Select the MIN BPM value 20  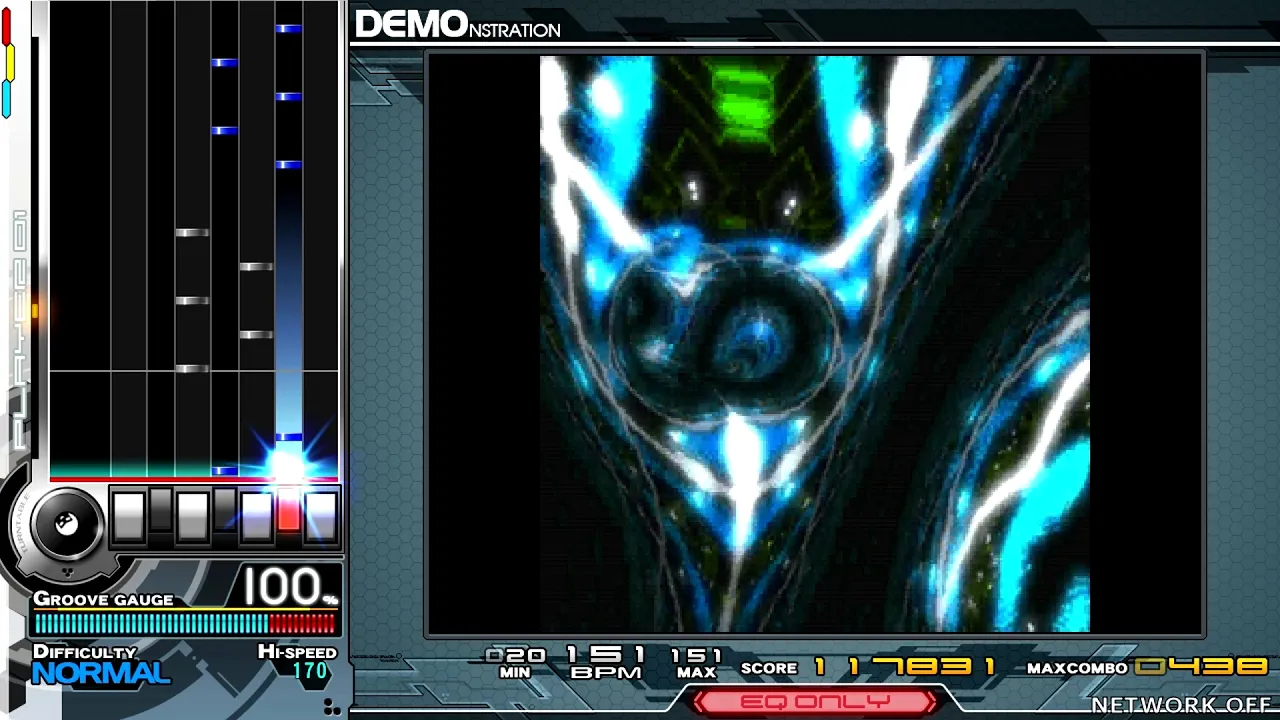coord(516,655)
